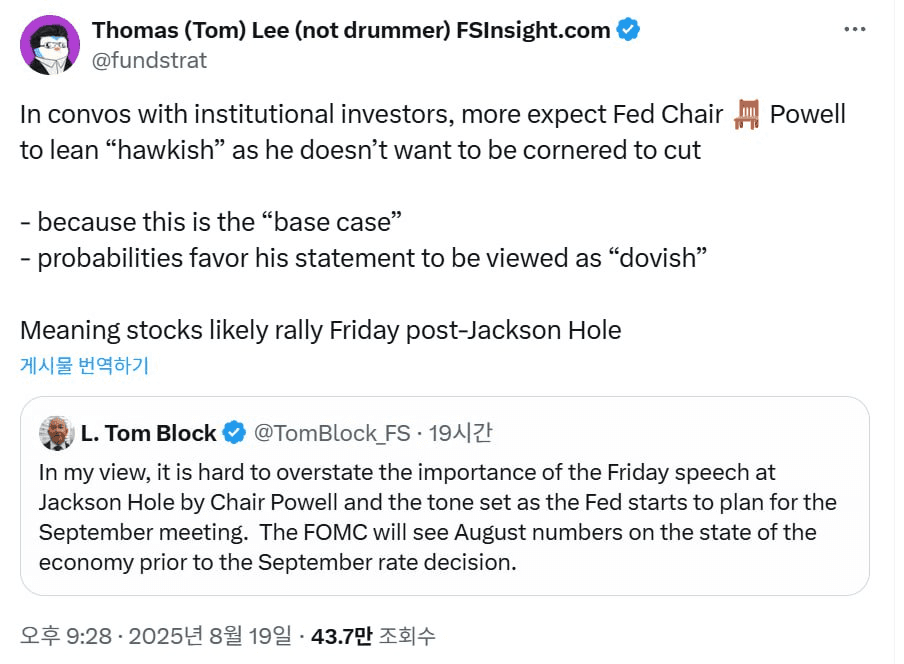Click the 'base case' bullet line
The image size is (904, 664).
click(211, 222)
